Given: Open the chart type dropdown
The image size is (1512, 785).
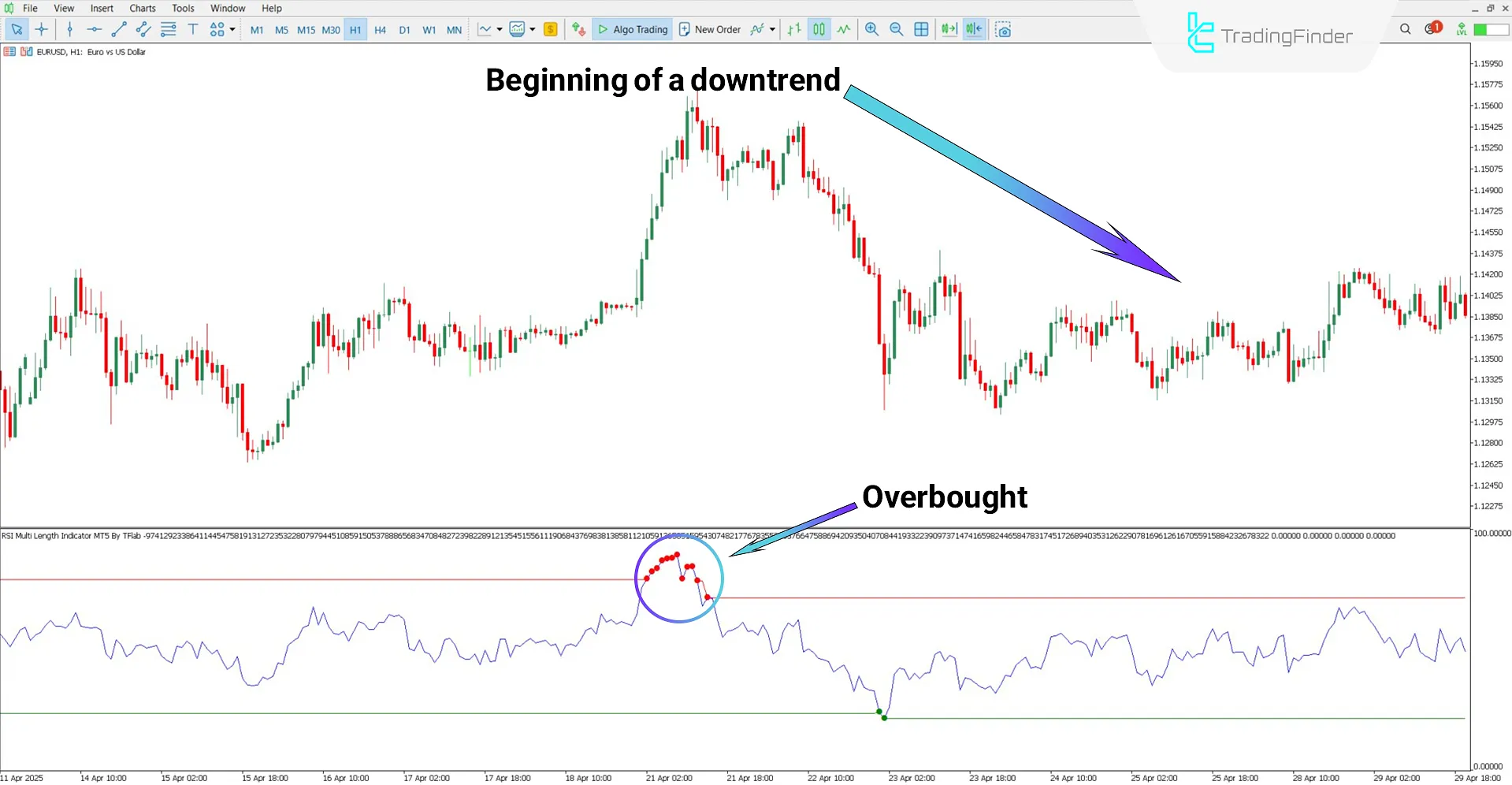Looking at the screenshot, I should pos(499,29).
